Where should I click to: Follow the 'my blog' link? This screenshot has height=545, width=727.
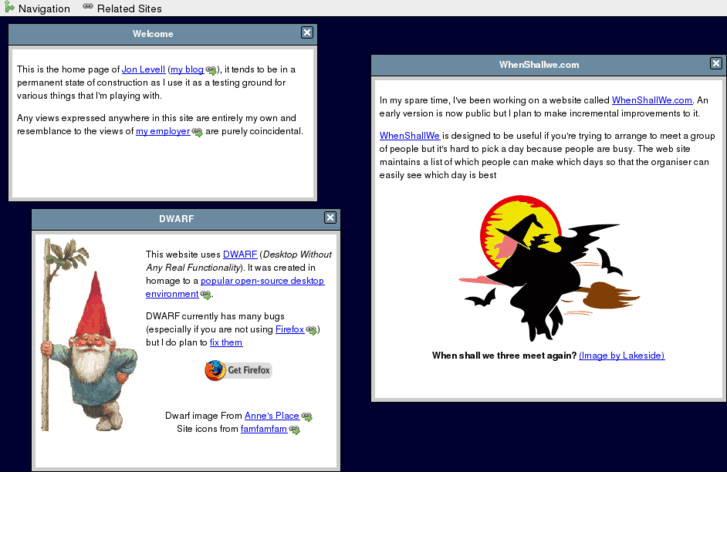click(187, 70)
